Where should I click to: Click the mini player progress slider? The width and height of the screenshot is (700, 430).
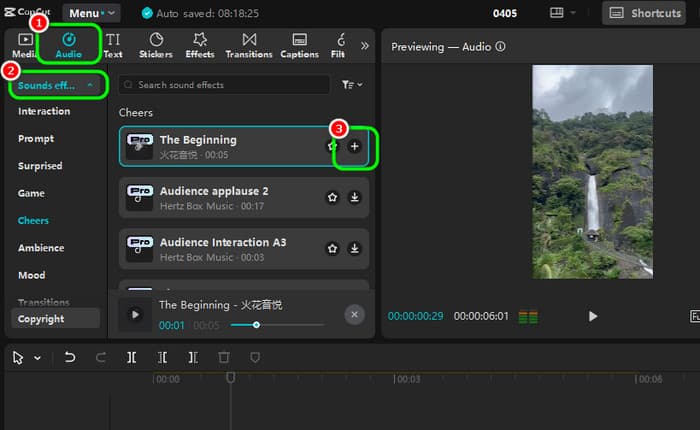277,325
